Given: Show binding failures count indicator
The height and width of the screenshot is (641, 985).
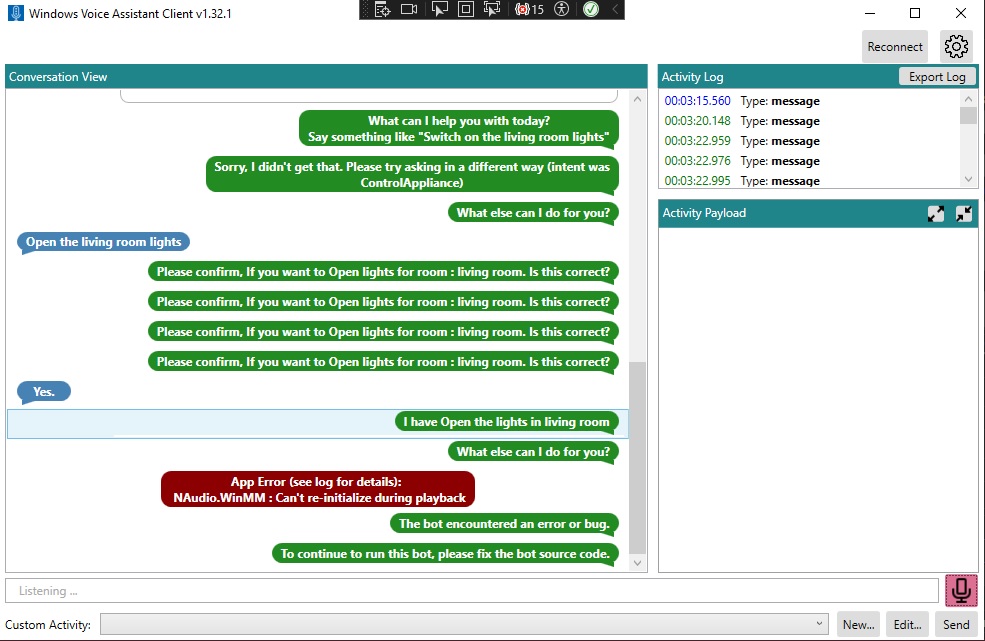Looking at the screenshot, I should click(528, 9).
